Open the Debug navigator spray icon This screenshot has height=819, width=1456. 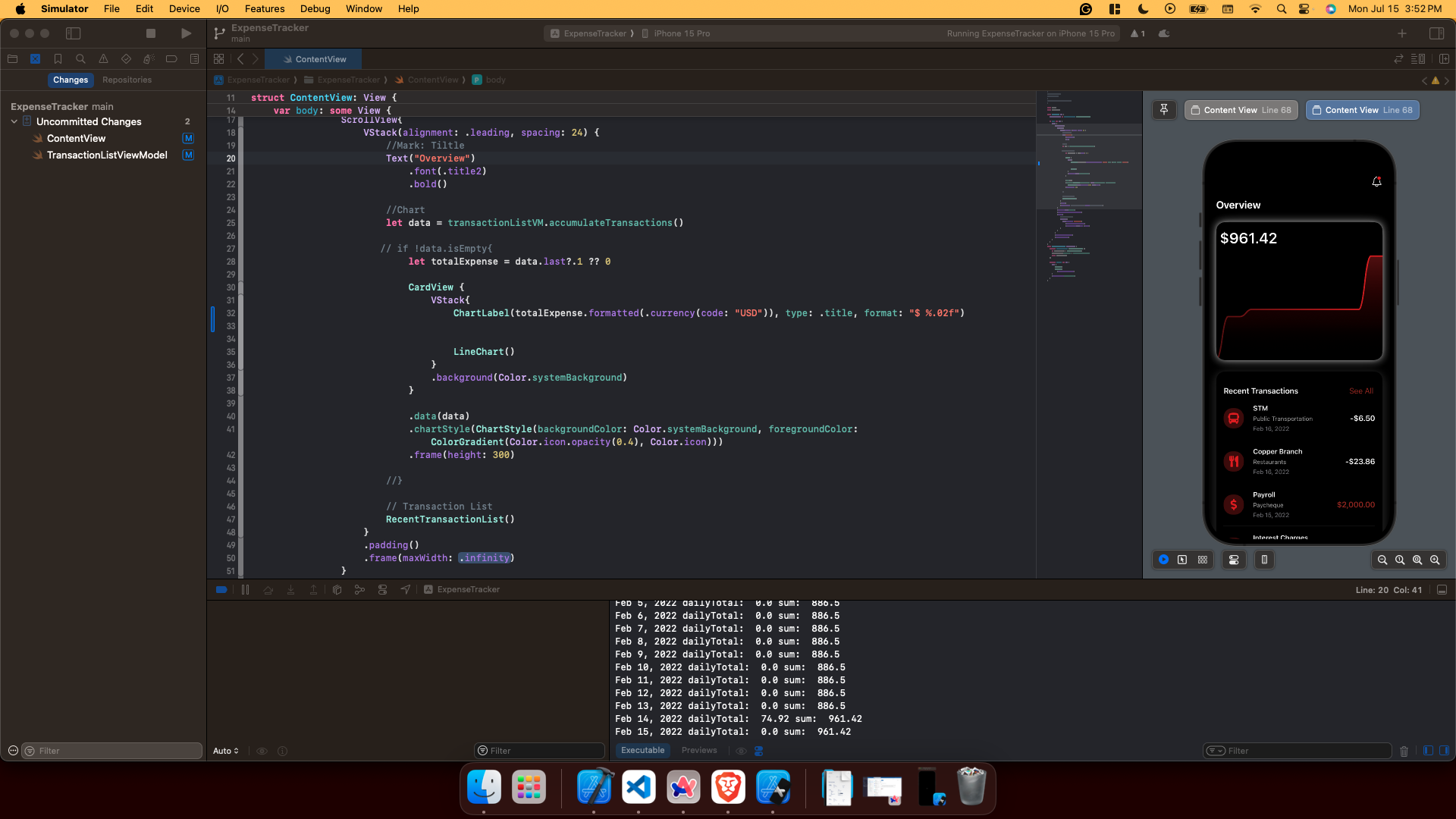coord(149,59)
